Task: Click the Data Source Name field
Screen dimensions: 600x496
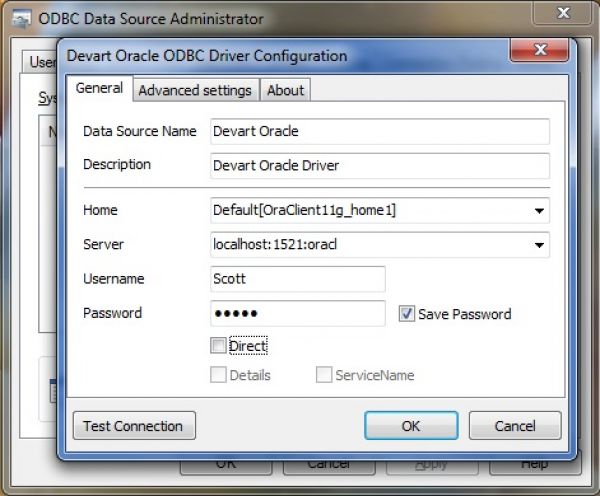Action: click(x=380, y=131)
